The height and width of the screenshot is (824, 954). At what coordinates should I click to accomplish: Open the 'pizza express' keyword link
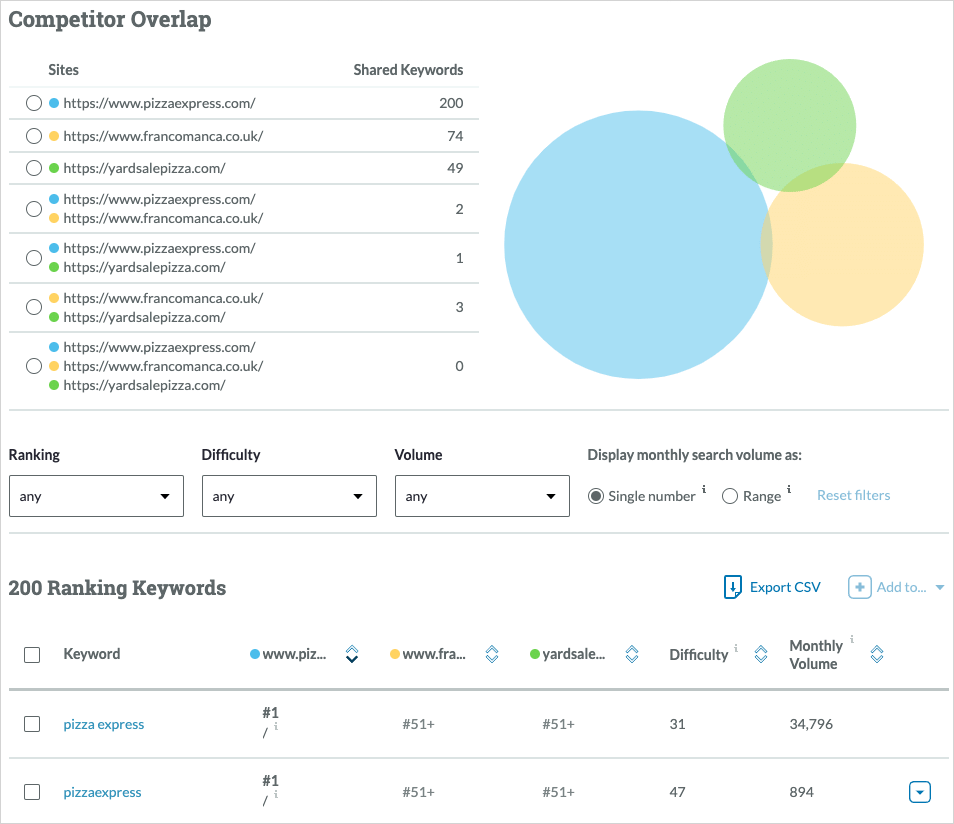tap(104, 724)
